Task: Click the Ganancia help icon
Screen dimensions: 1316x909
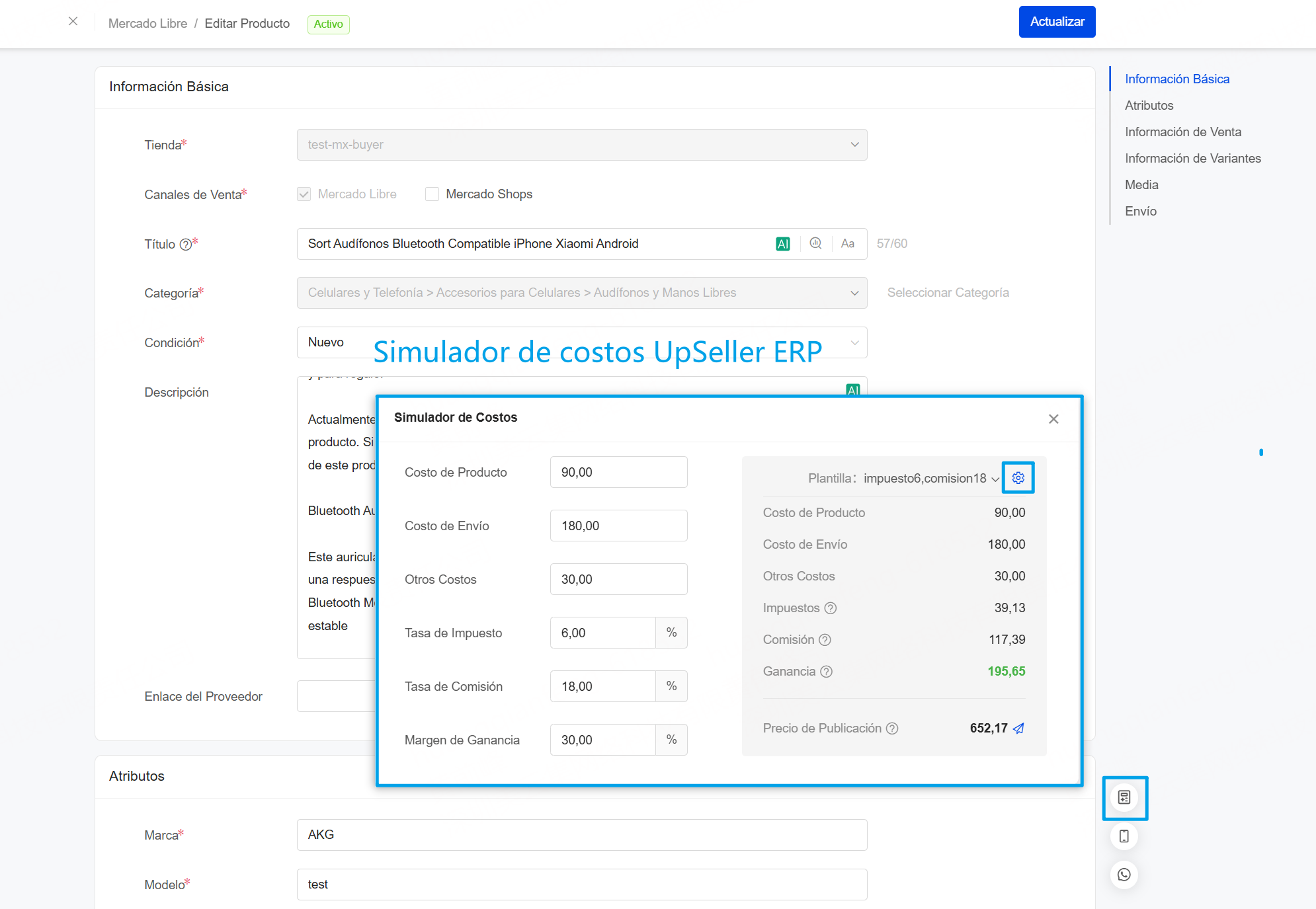Action: pyautogui.click(x=827, y=671)
